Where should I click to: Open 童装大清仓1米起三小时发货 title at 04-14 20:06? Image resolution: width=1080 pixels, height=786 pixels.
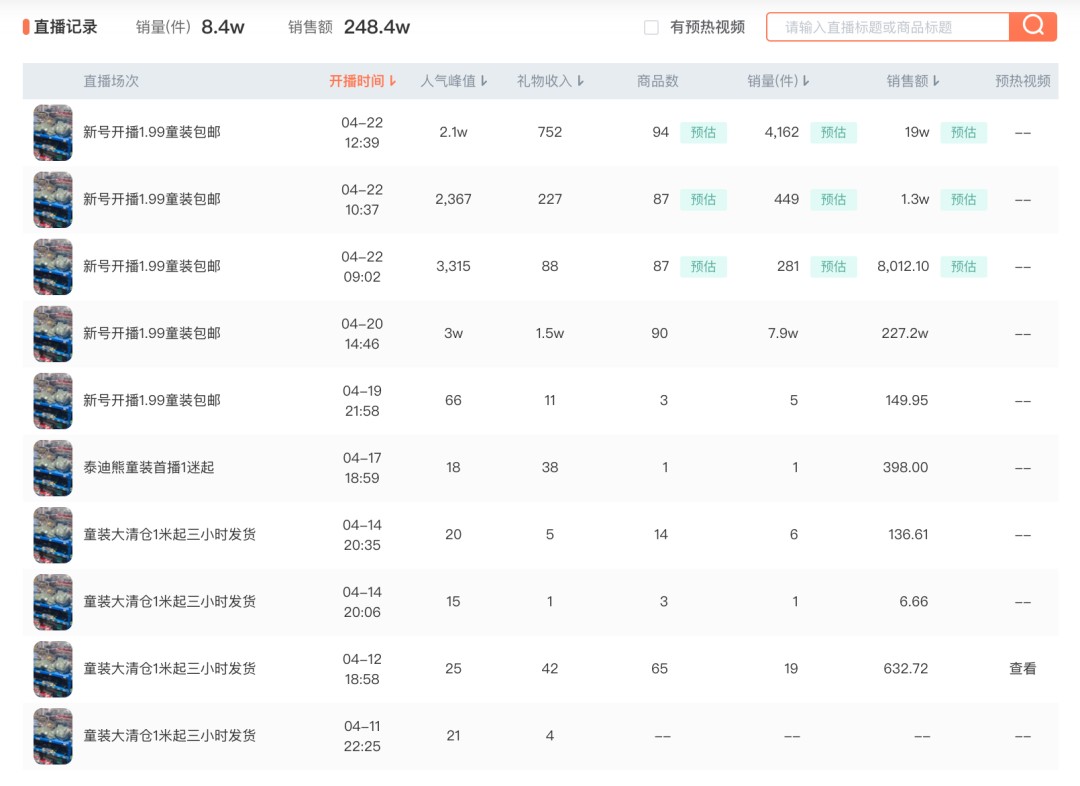pos(169,601)
